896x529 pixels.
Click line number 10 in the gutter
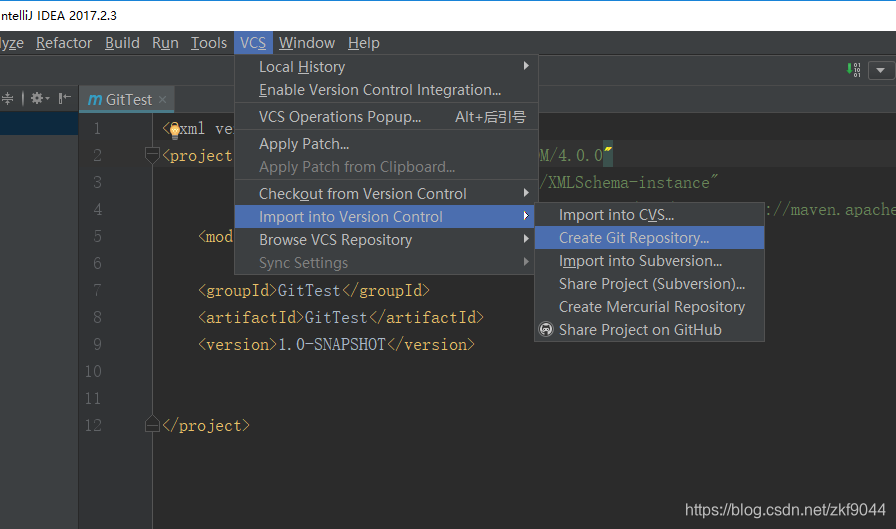[x=93, y=371]
